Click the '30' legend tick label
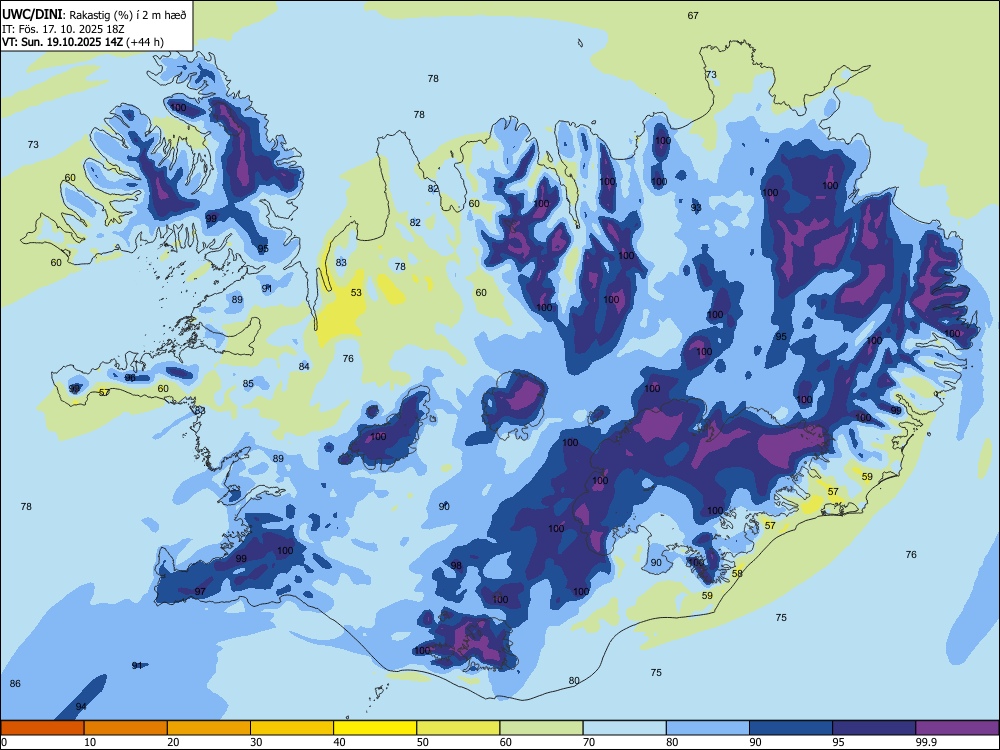Image resolution: width=1000 pixels, height=750 pixels. pos(256,742)
